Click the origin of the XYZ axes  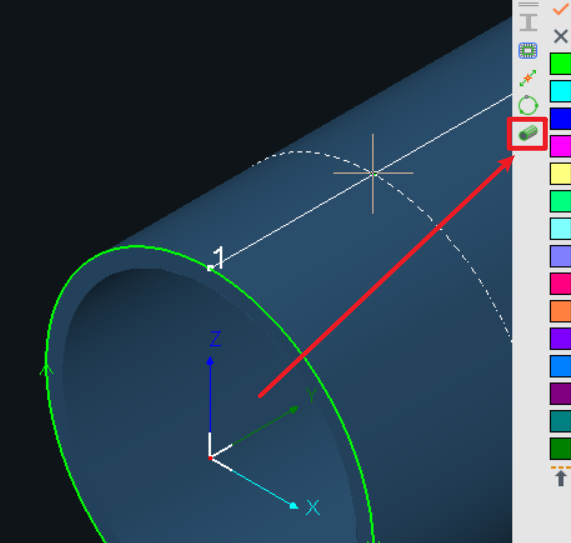click(210, 458)
